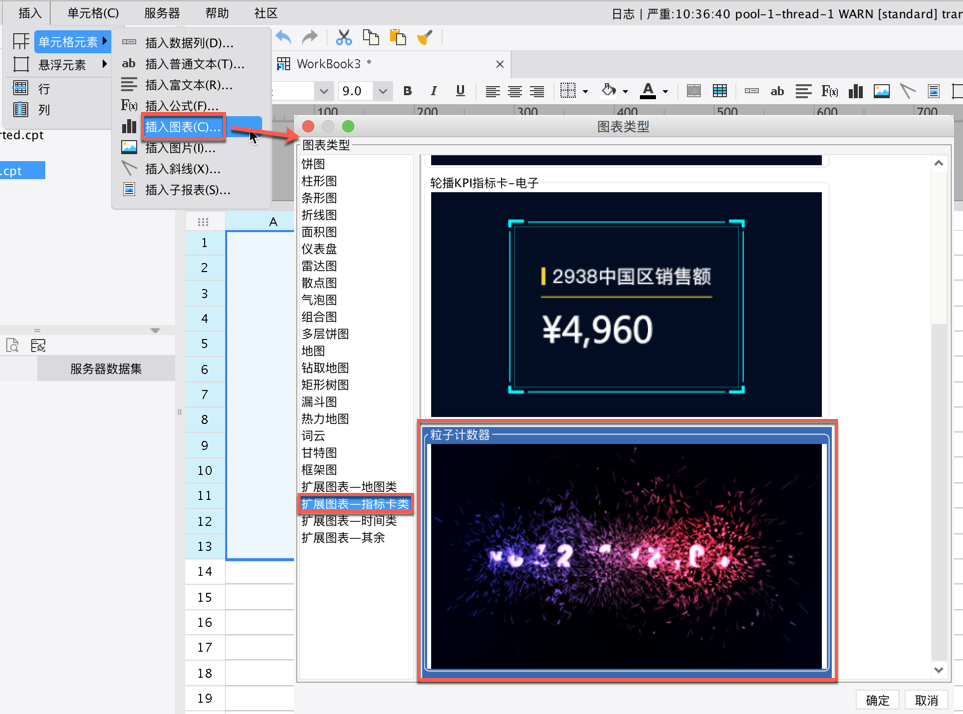
Task: Click the format painter brush icon
Action: (425, 37)
